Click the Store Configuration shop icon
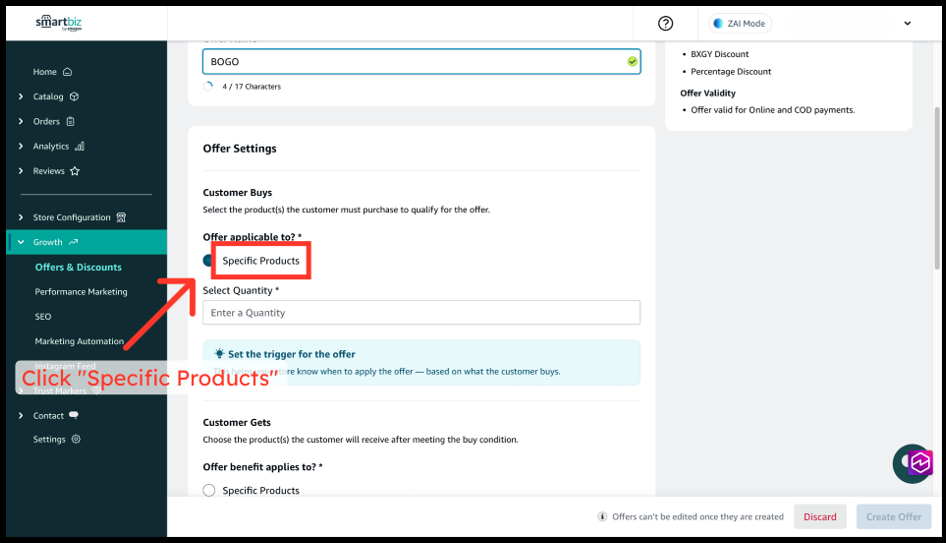Image resolution: width=946 pixels, height=543 pixels. point(121,217)
